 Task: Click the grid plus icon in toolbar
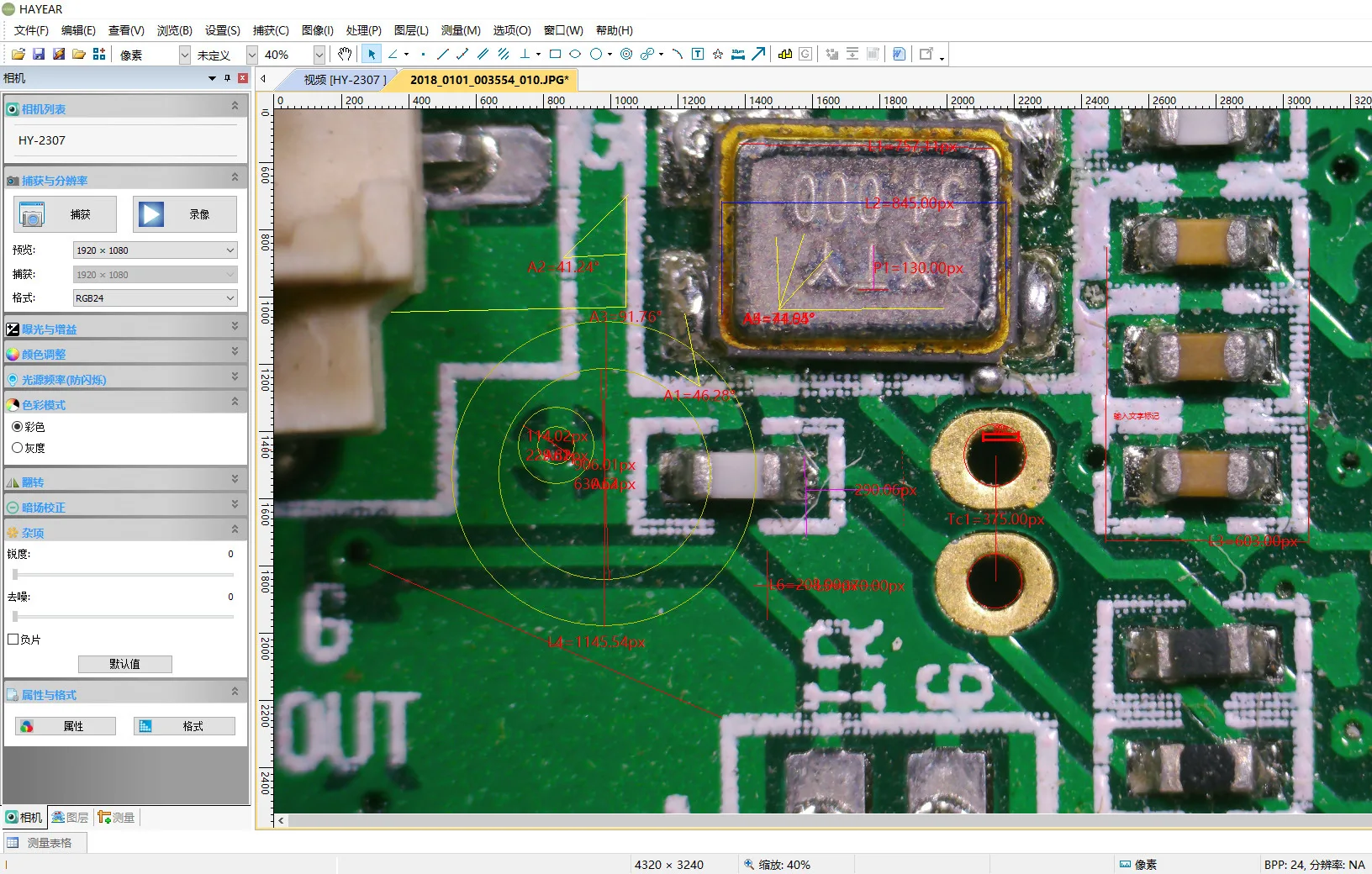tap(99, 55)
